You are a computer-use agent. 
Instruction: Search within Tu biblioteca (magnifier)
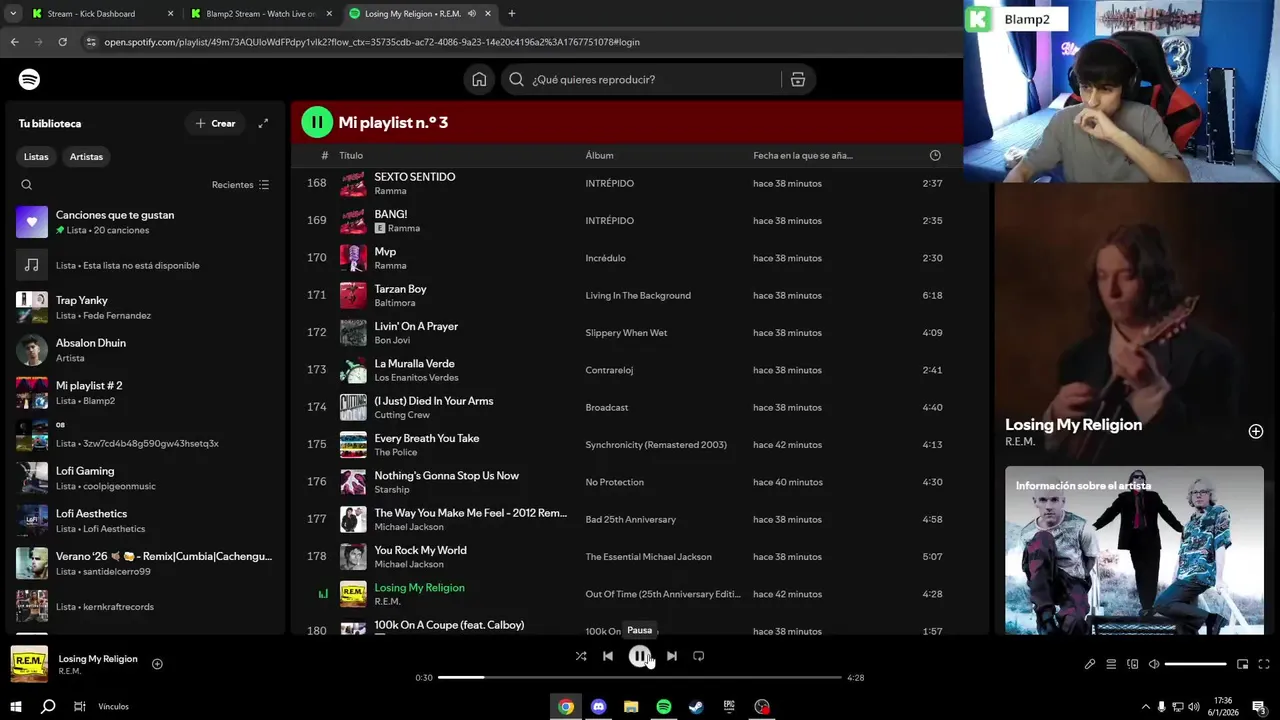(x=27, y=185)
